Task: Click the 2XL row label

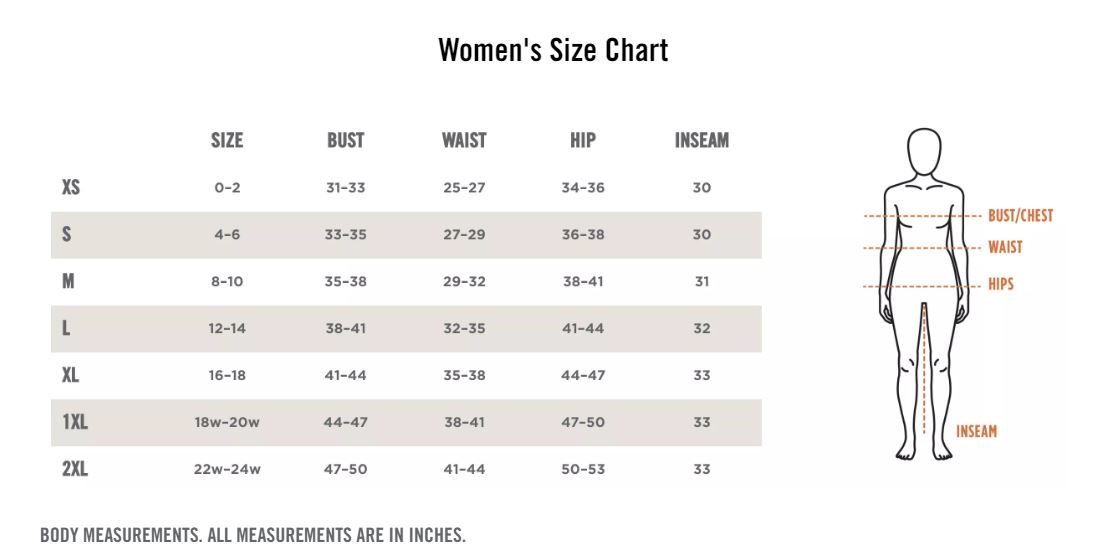Action: click(75, 469)
